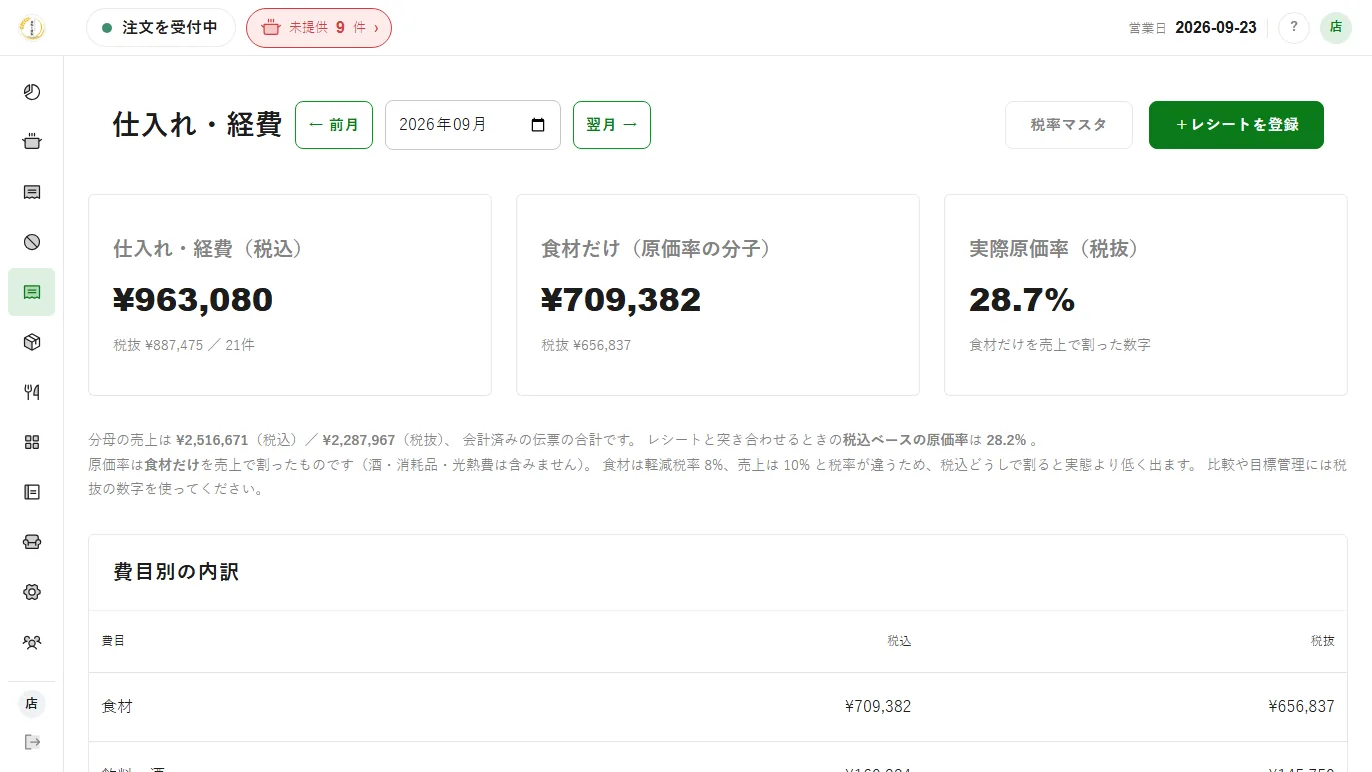This screenshot has width=1372, height=772.
Task: Click the 28.2% tax-included cost rate text
Action: pos(1006,440)
